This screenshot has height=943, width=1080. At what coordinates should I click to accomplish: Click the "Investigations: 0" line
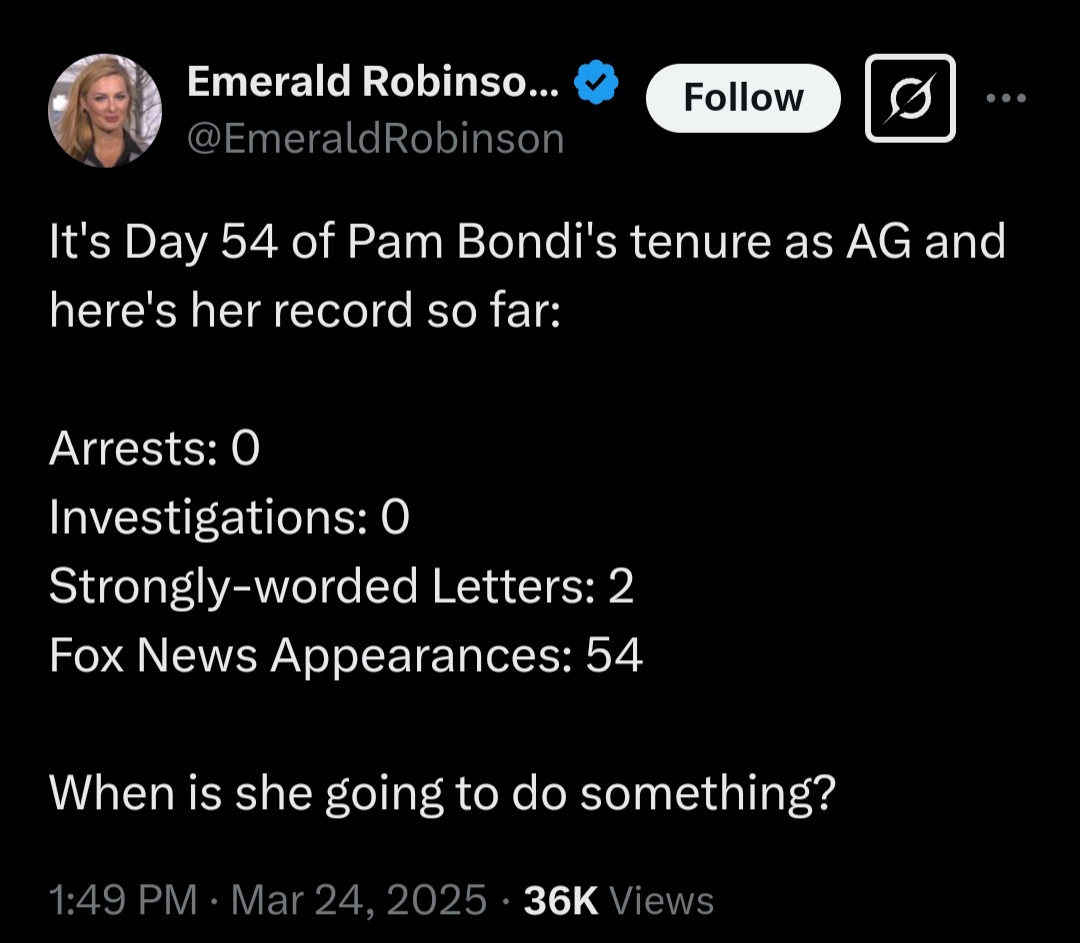point(229,518)
